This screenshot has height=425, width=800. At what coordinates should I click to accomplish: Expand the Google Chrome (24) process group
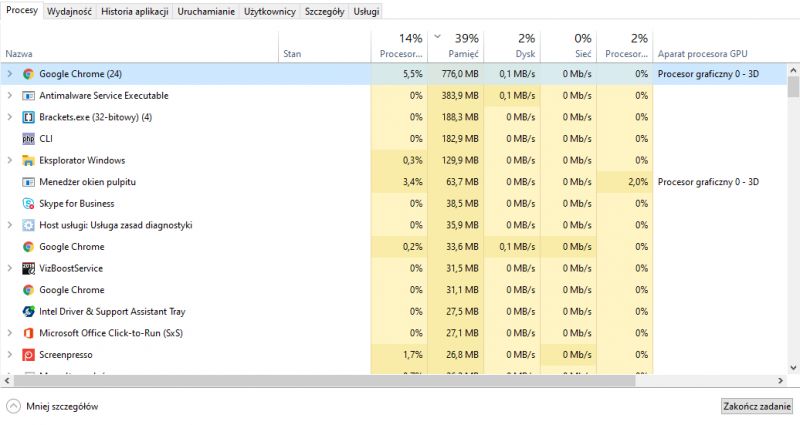click(9, 74)
